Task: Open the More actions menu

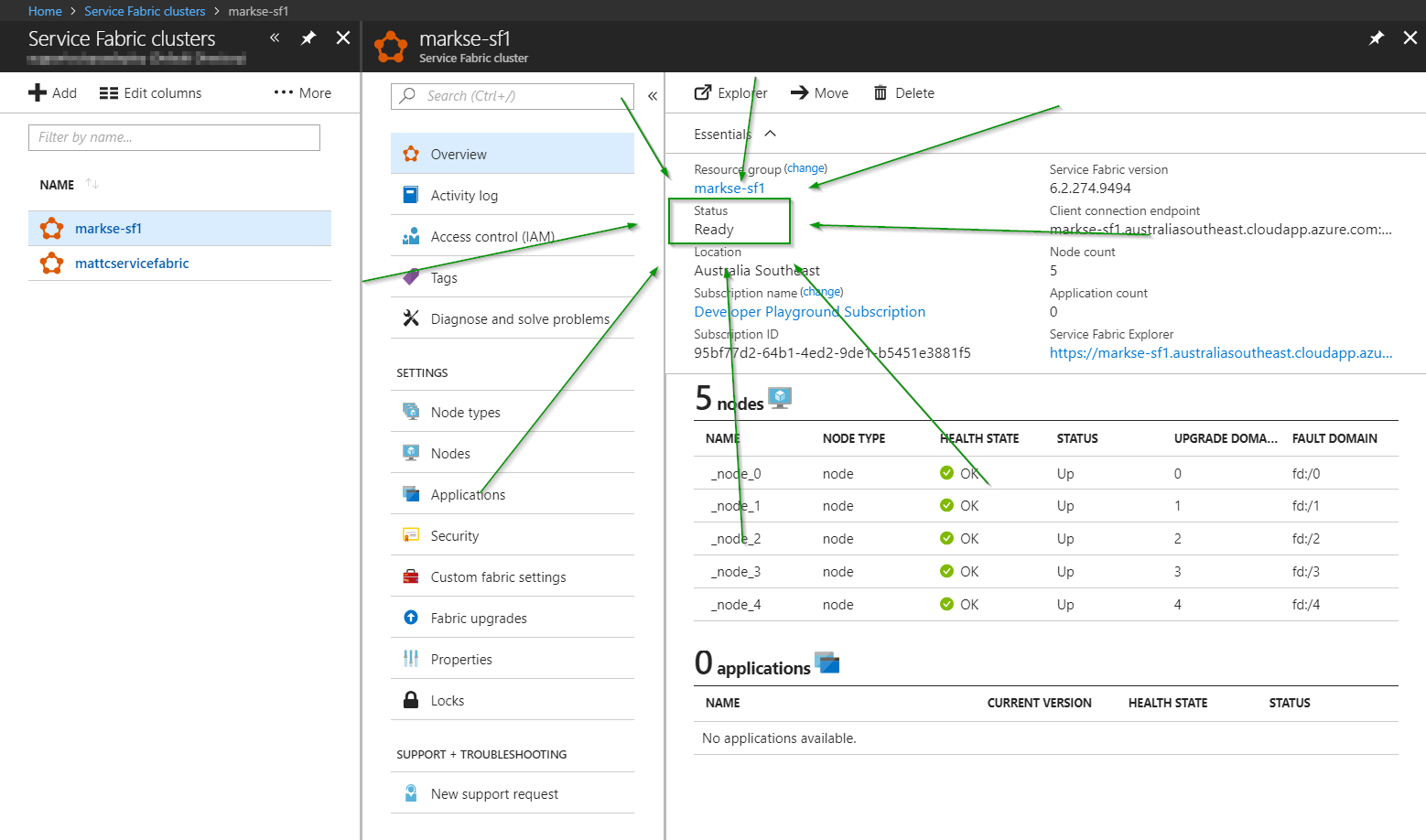Action: pos(302,92)
